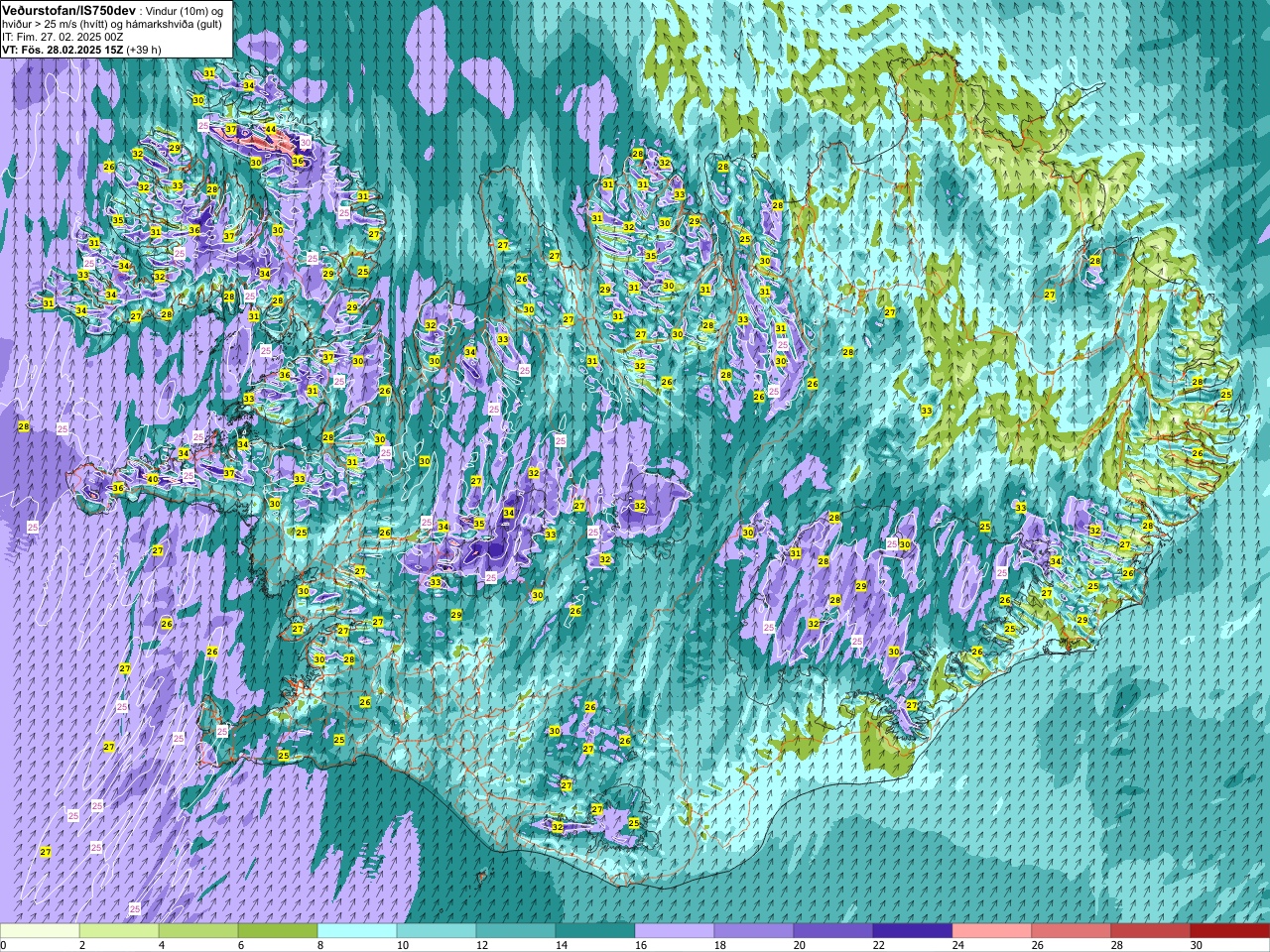1270x952 pixels.
Task: Click the legend tick label '30'
Action: tap(1197, 945)
